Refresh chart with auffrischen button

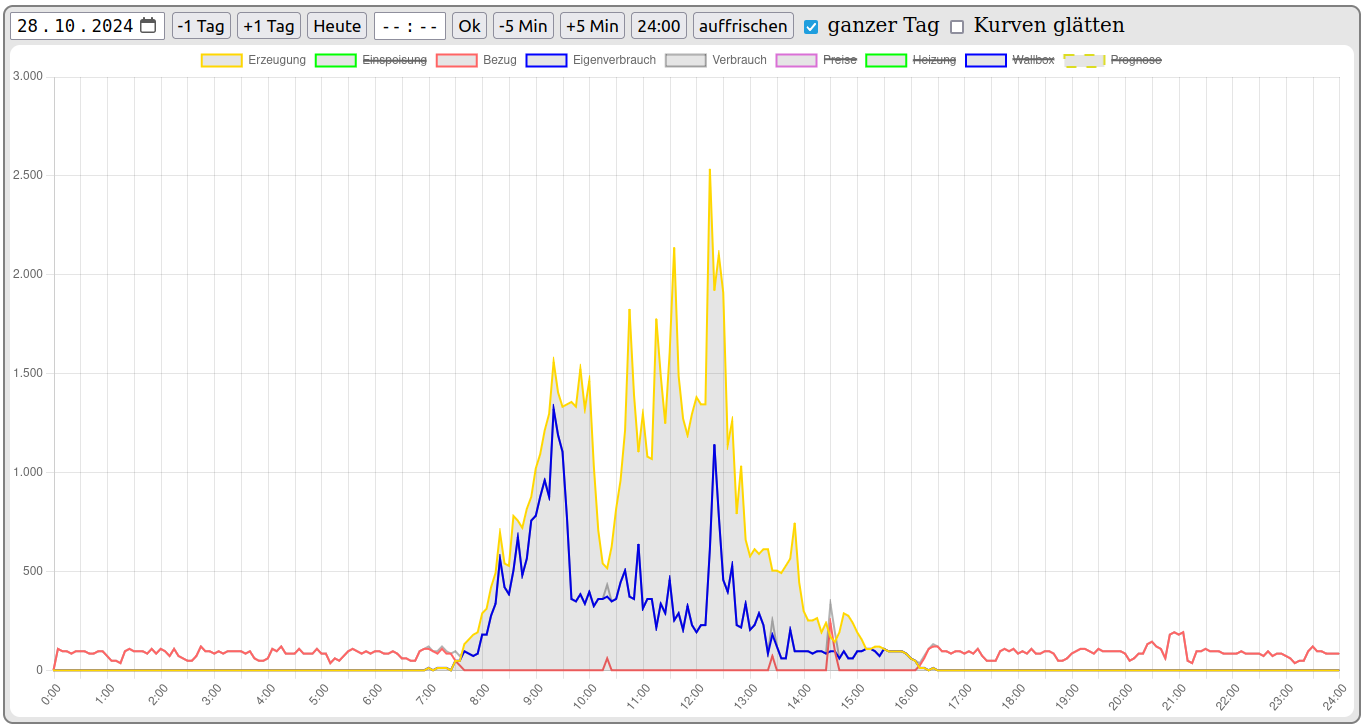coord(743,26)
